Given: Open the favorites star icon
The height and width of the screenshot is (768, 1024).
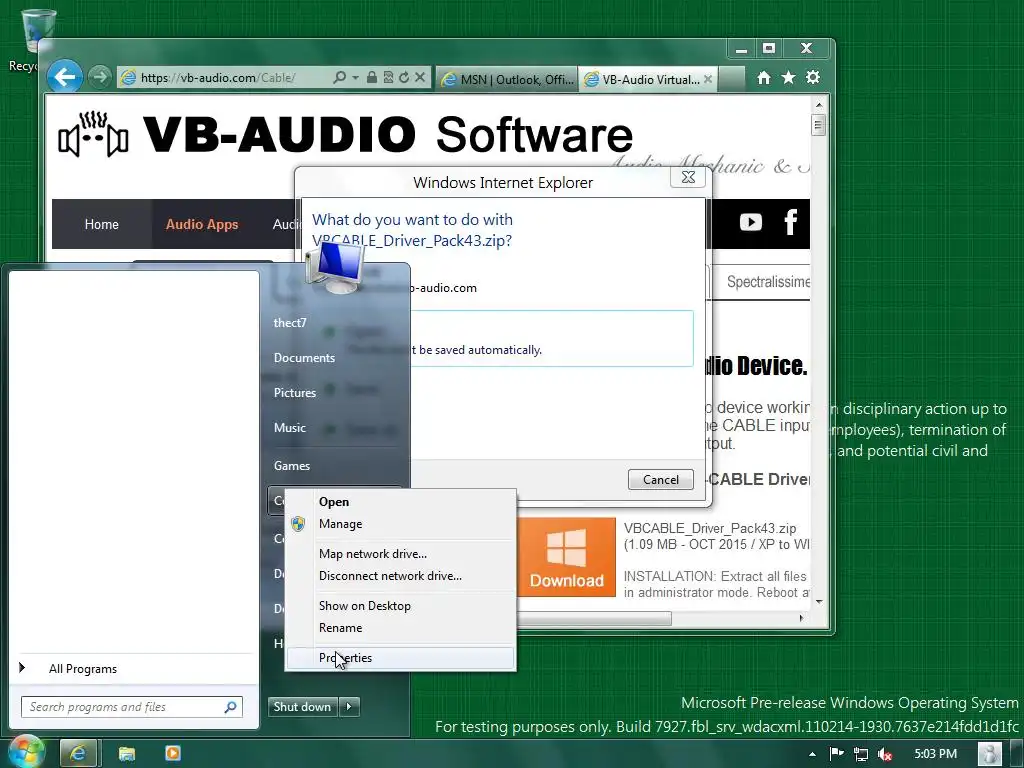Looking at the screenshot, I should point(788,78).
